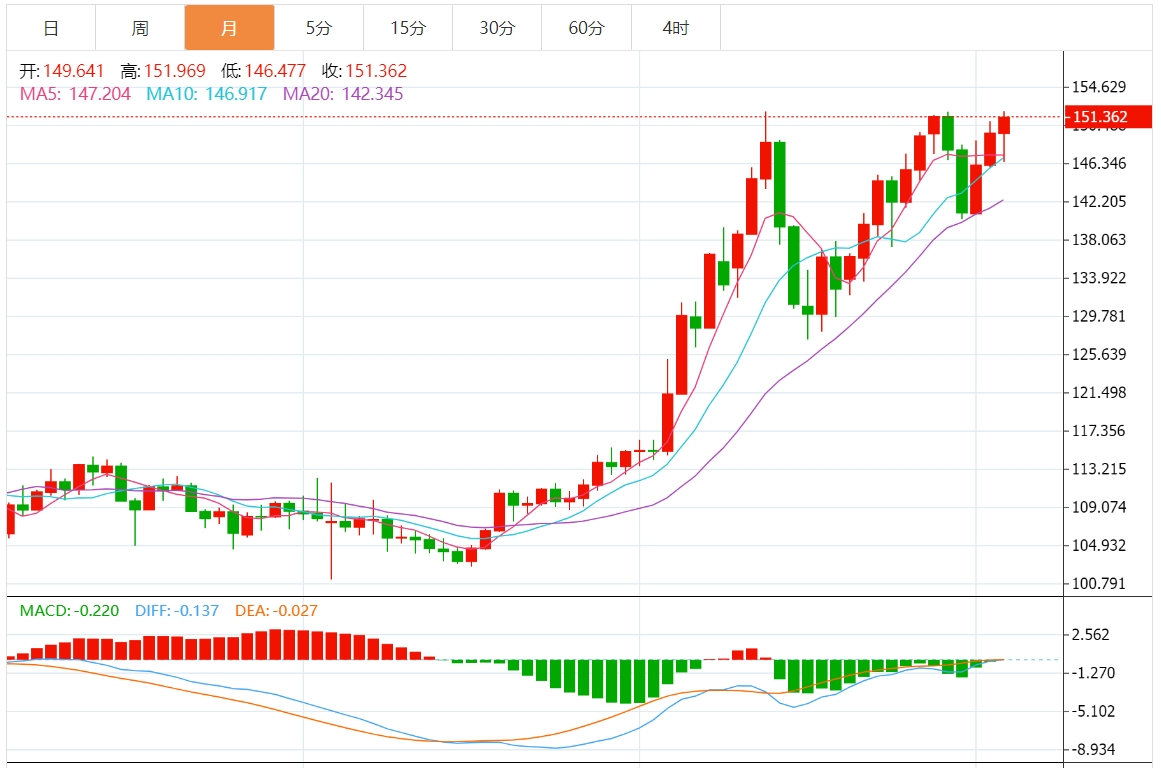Switch to the 周 weekly chart tab
Screen dimensions: 1161x768
[140, 28]
